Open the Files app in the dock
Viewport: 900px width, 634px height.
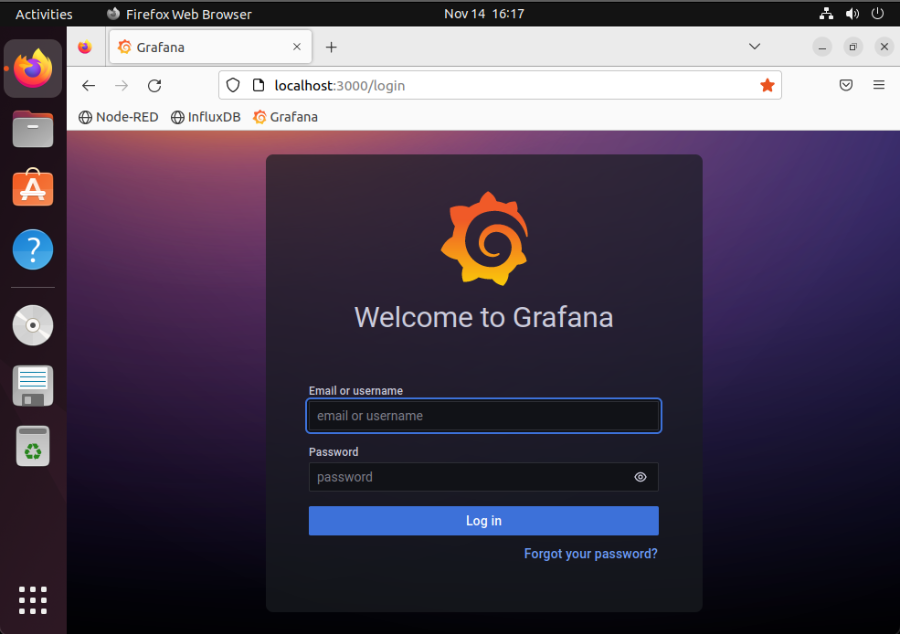point(33,129)
